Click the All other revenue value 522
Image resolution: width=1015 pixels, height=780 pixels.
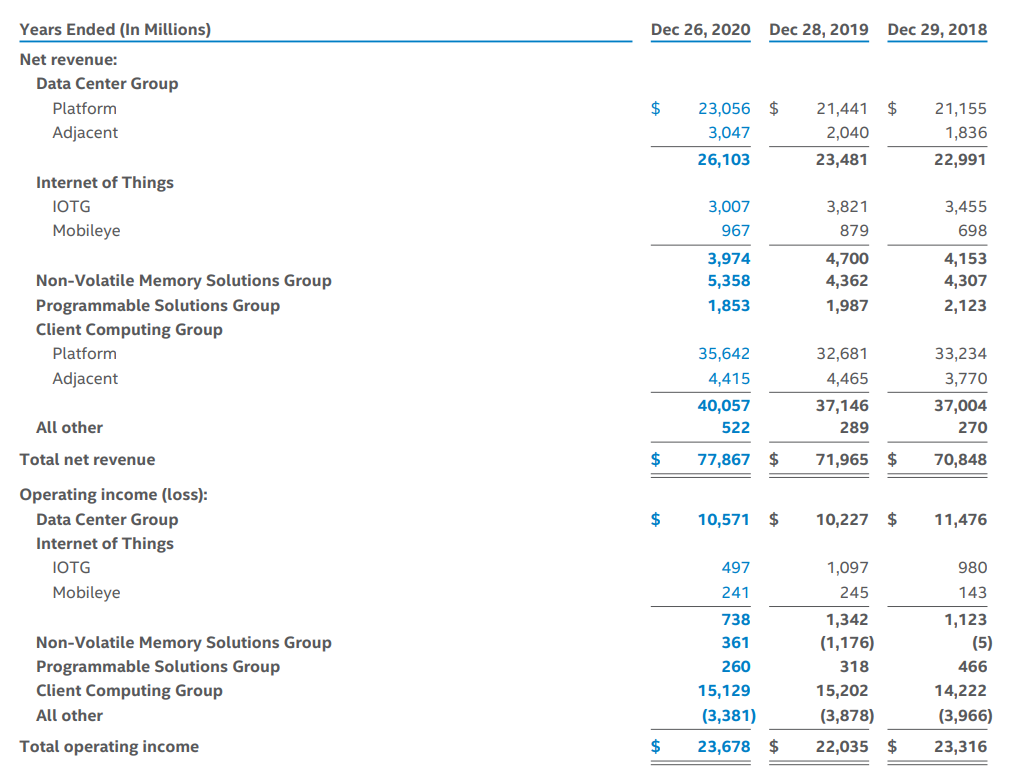pos(735,428)
